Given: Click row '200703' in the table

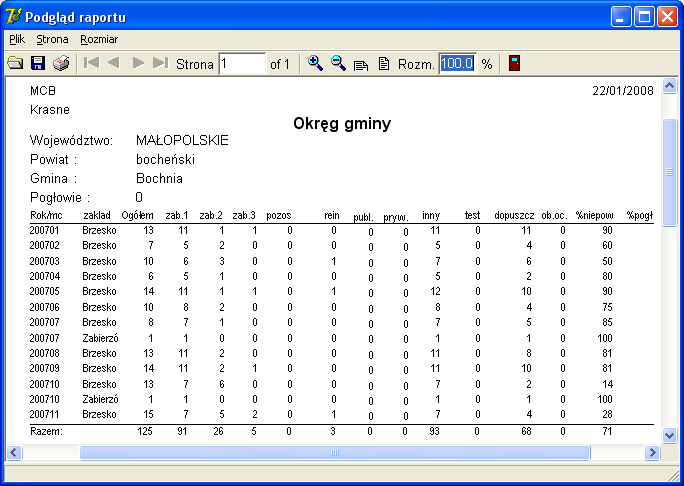Looking at the screenshot, I should point(342,261).
